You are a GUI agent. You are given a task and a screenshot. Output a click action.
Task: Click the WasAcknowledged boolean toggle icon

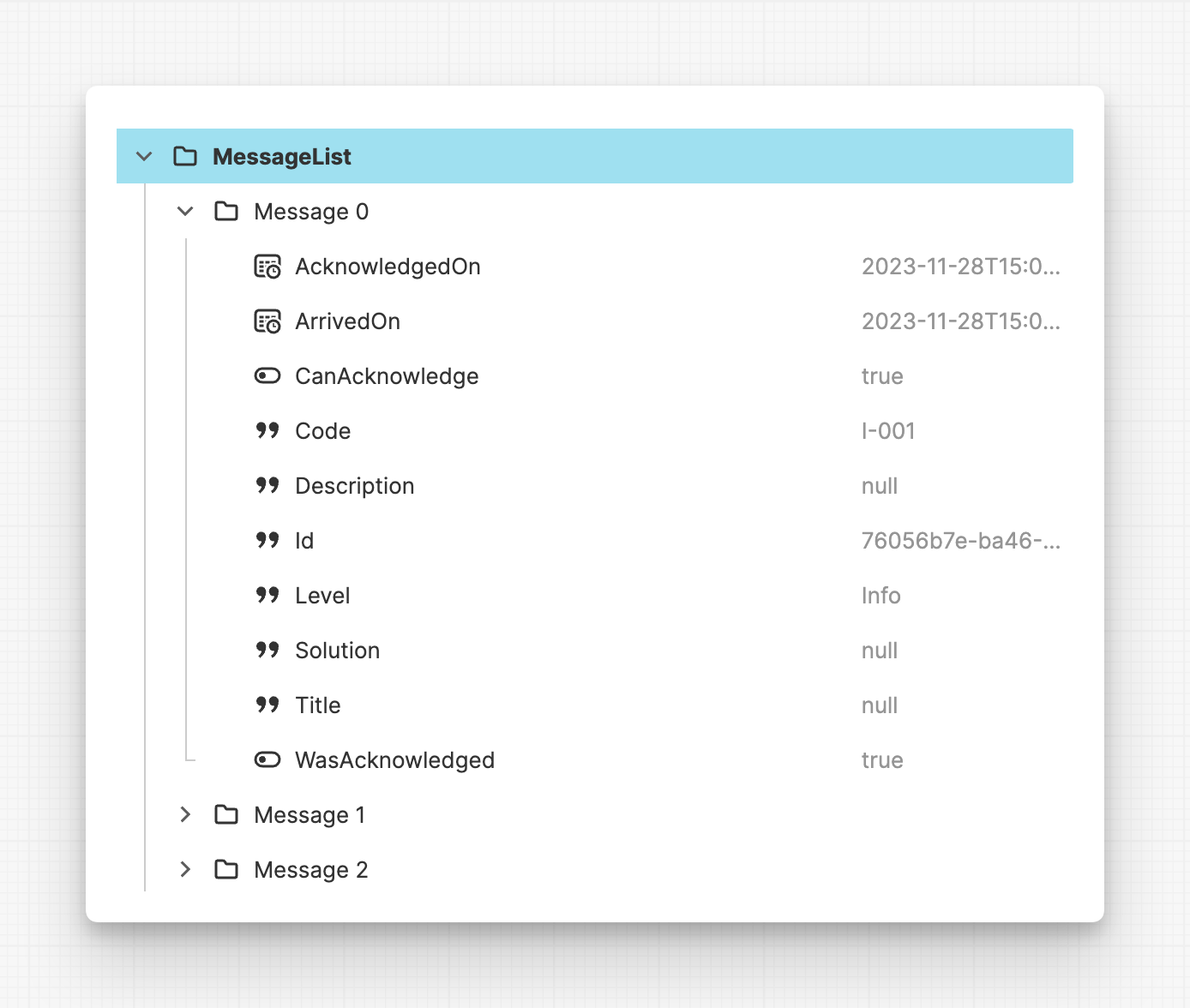(267, 759)
